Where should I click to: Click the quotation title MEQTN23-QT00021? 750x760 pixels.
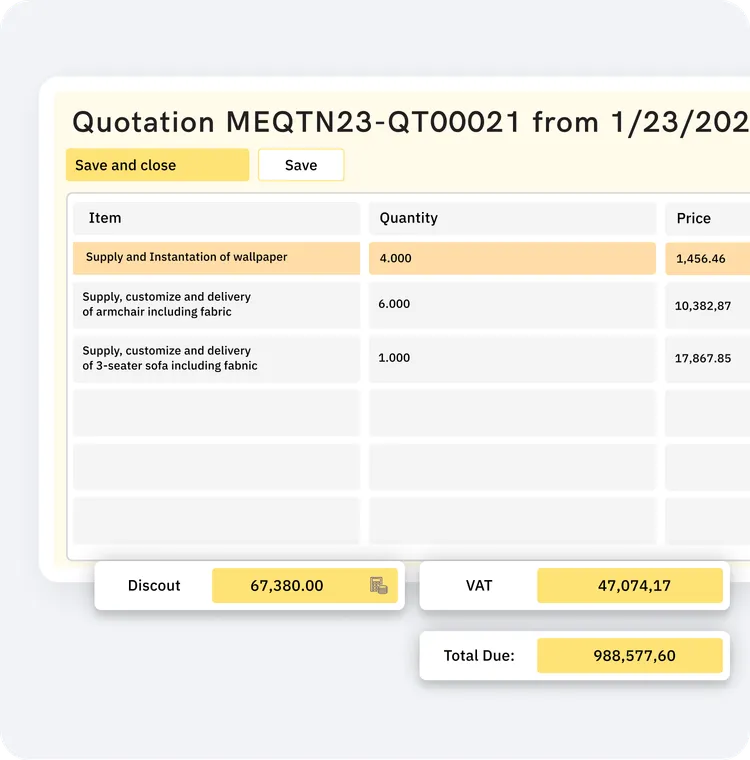[373, 122]
